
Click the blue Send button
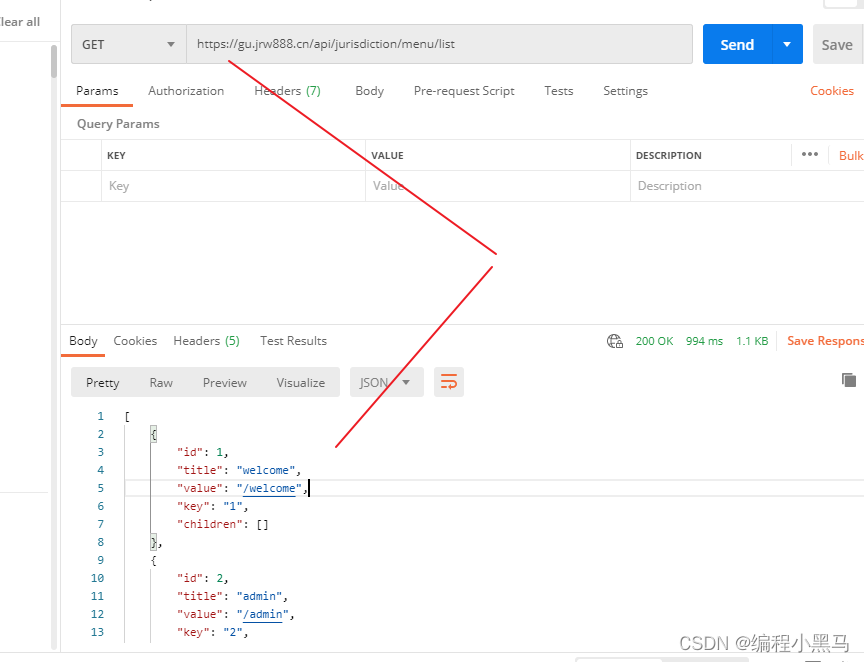coord(737,44)
